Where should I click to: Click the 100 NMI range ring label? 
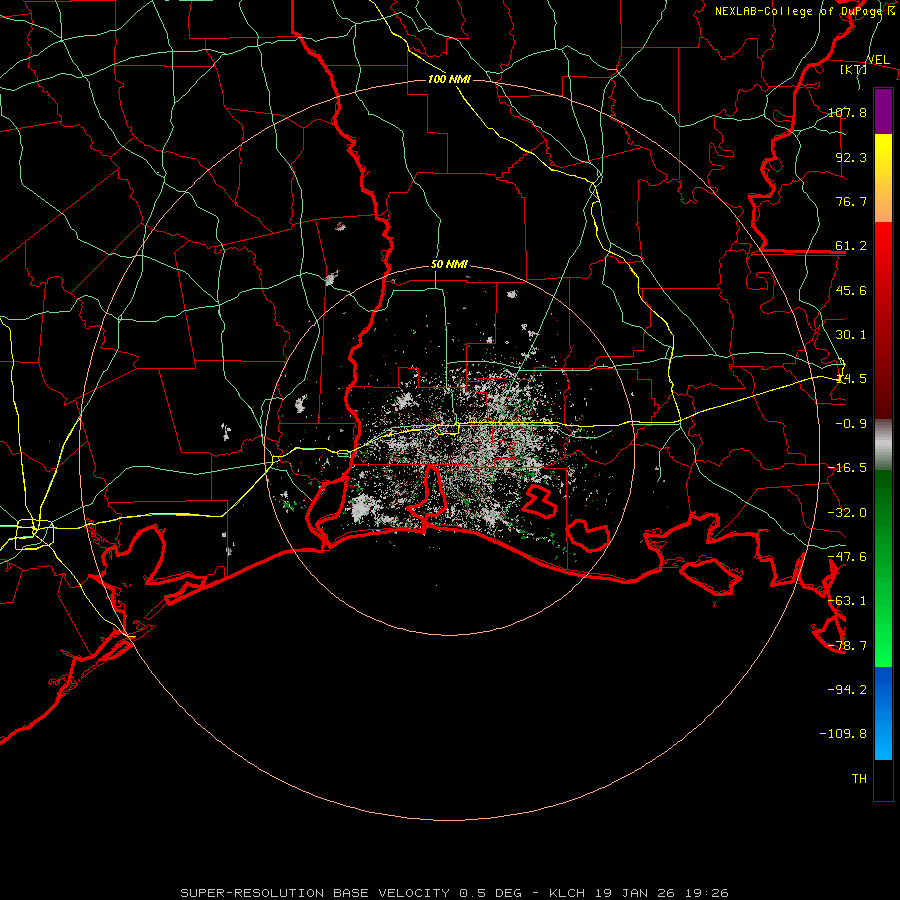449,79
